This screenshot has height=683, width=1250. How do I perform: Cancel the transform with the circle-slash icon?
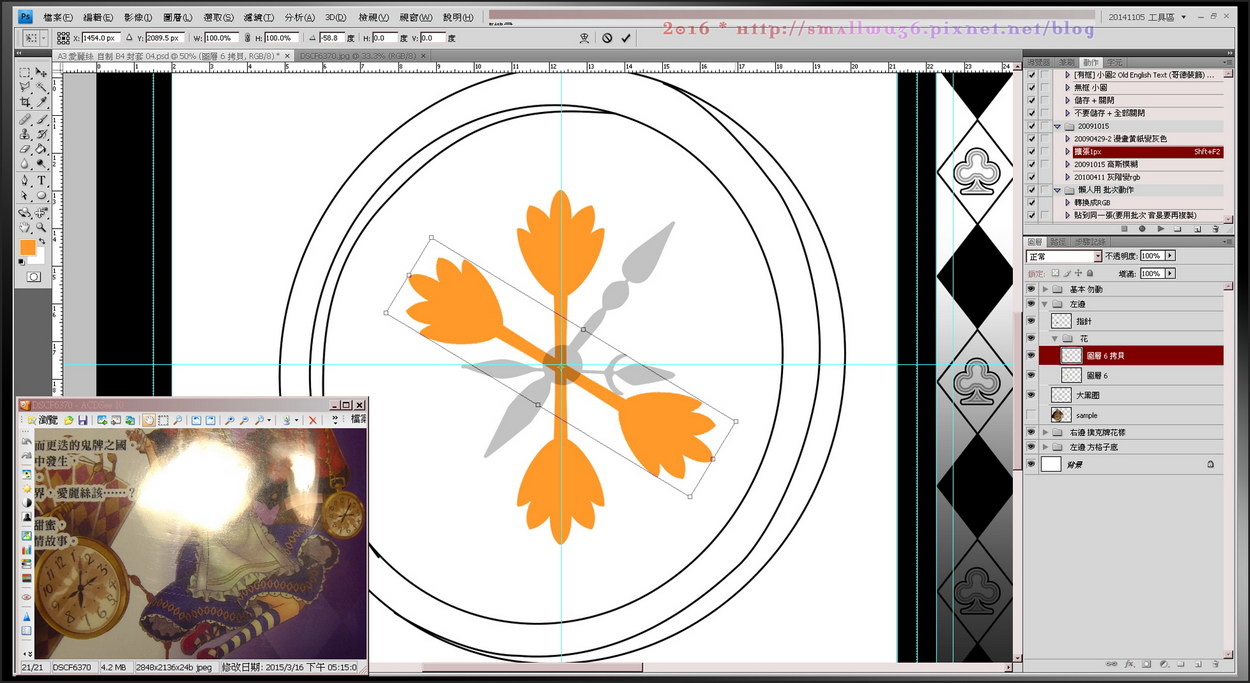tap(606, 38)
